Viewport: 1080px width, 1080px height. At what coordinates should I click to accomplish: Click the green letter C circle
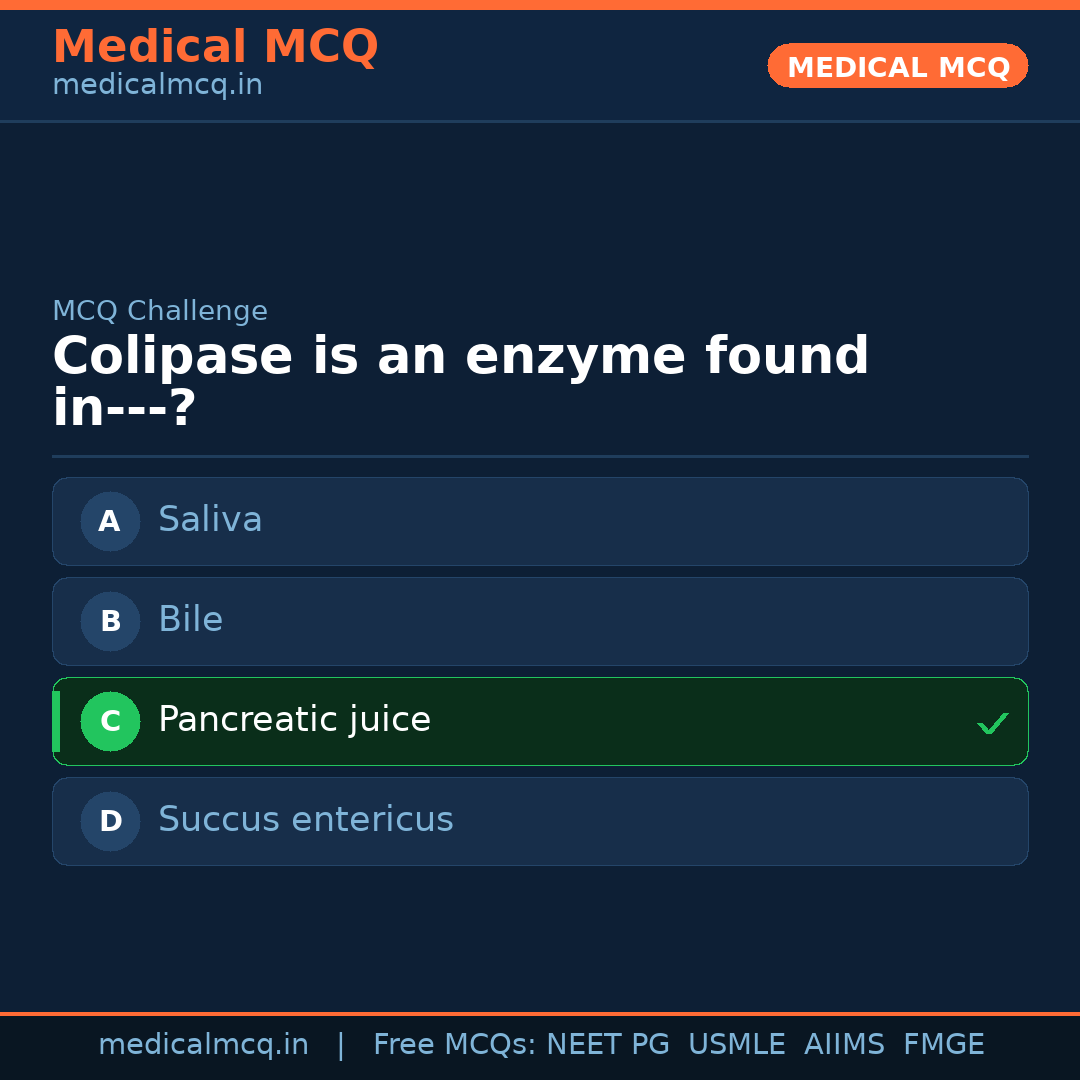coord(110,721)
